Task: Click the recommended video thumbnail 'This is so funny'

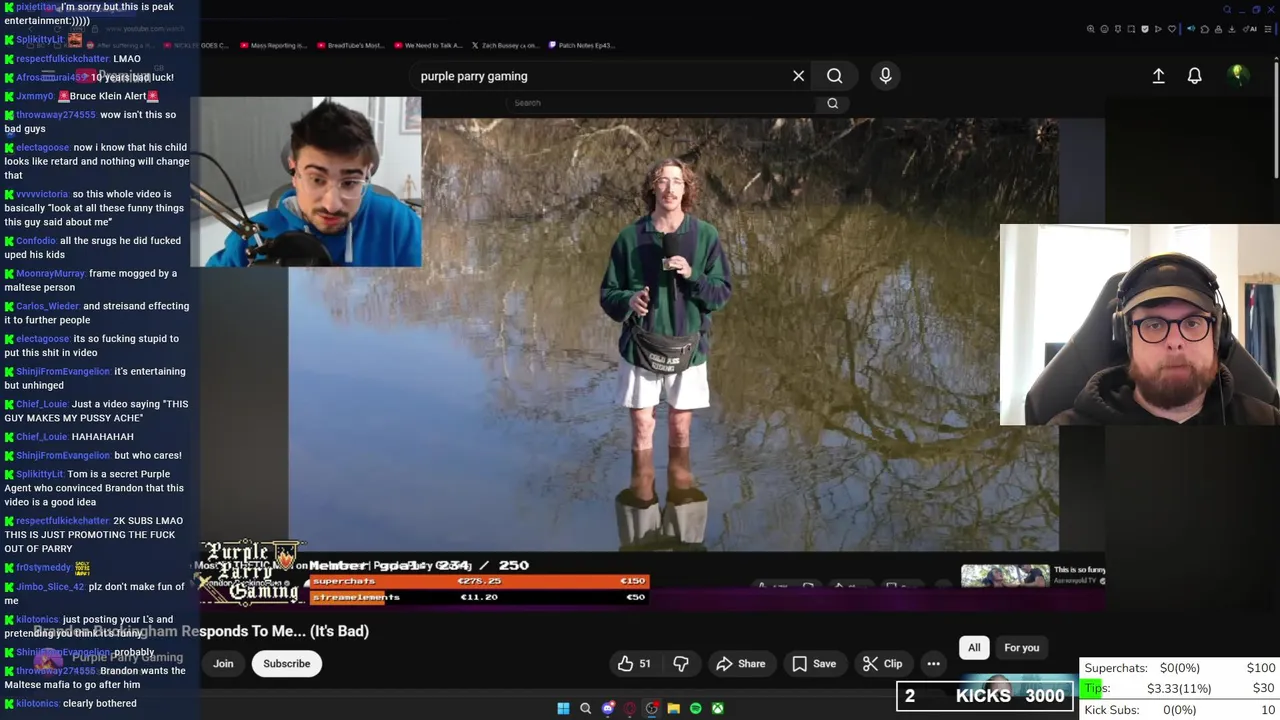Action: click(x=1005, y=575)
